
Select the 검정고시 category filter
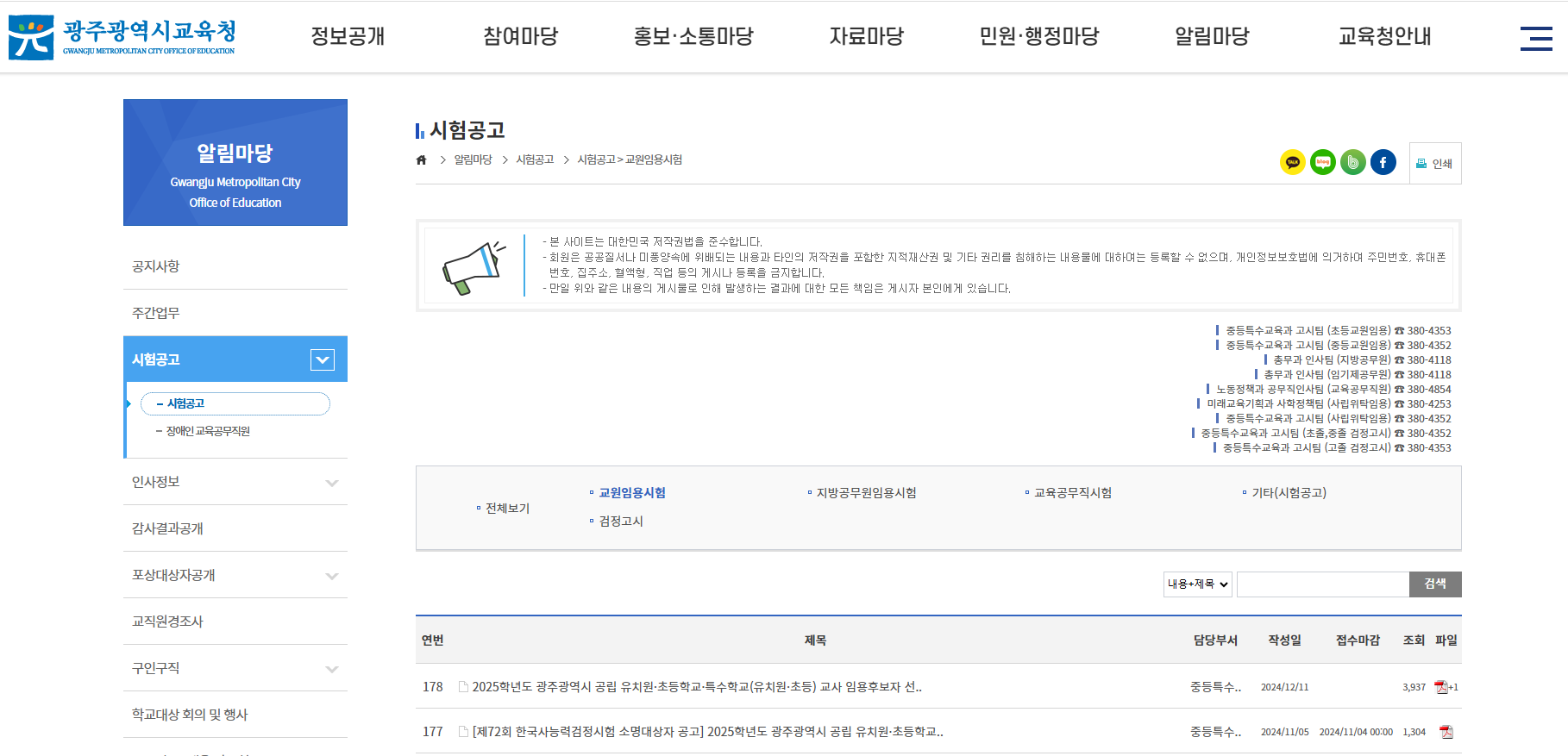(621, 522)
